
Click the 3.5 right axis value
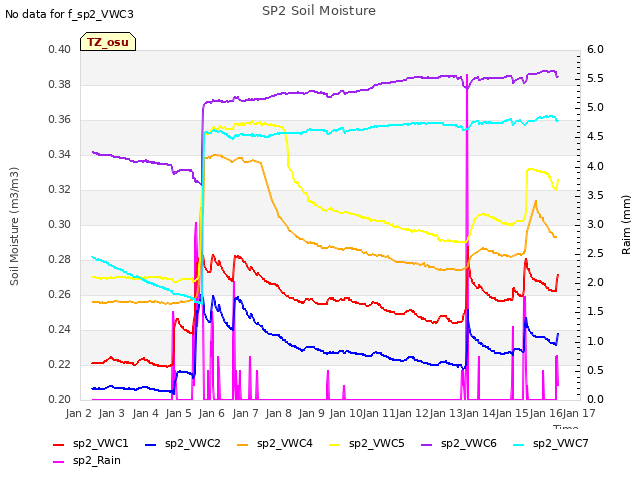pos(595,195)
